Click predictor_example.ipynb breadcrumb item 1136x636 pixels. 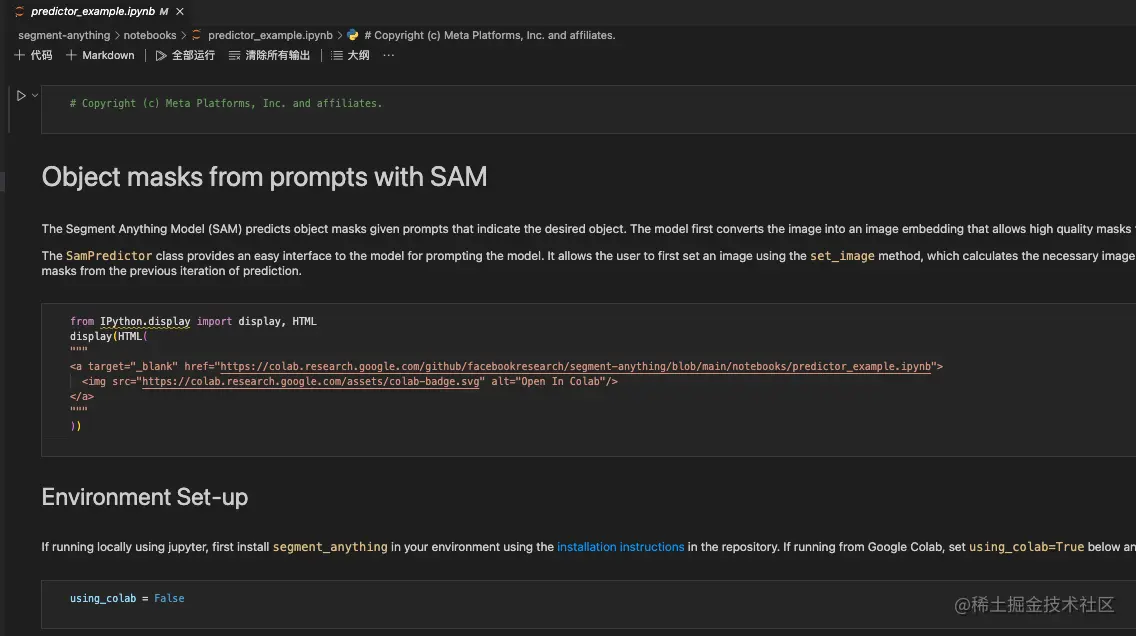pos(270,35)
